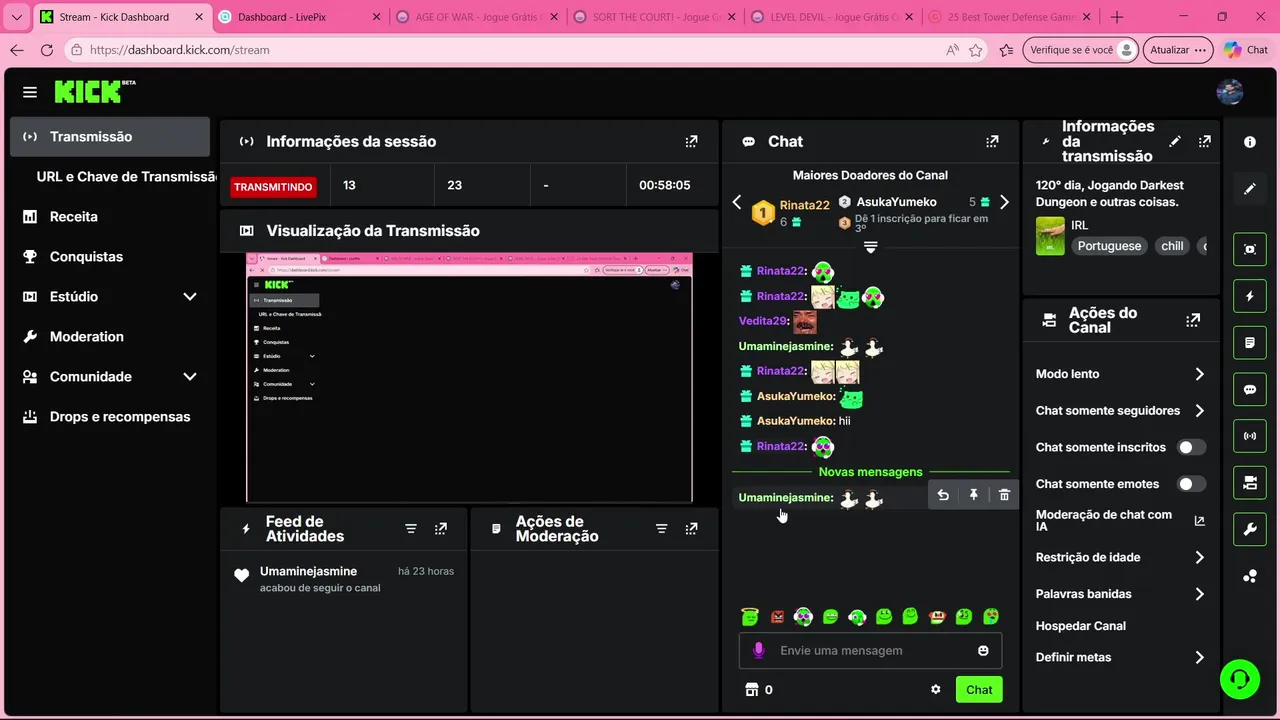Open the gift shop icon below chat
The image size is (1280, 720).
tap(752, 690)
